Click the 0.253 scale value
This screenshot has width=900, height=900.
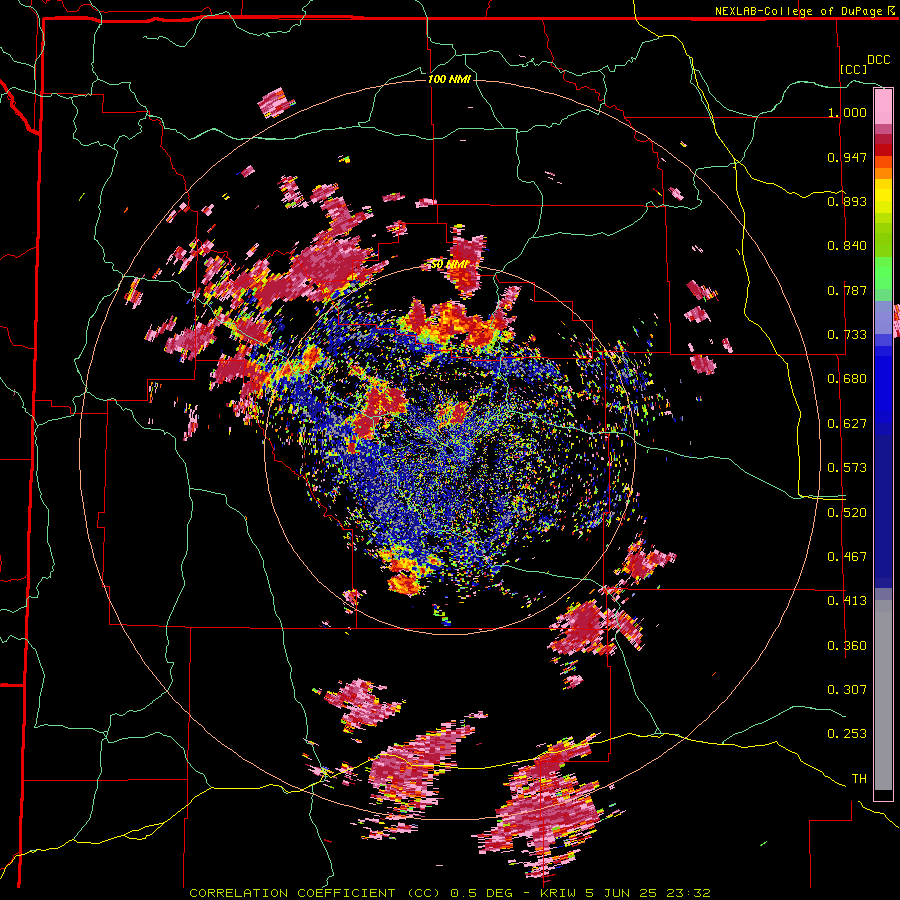(847, 734)
